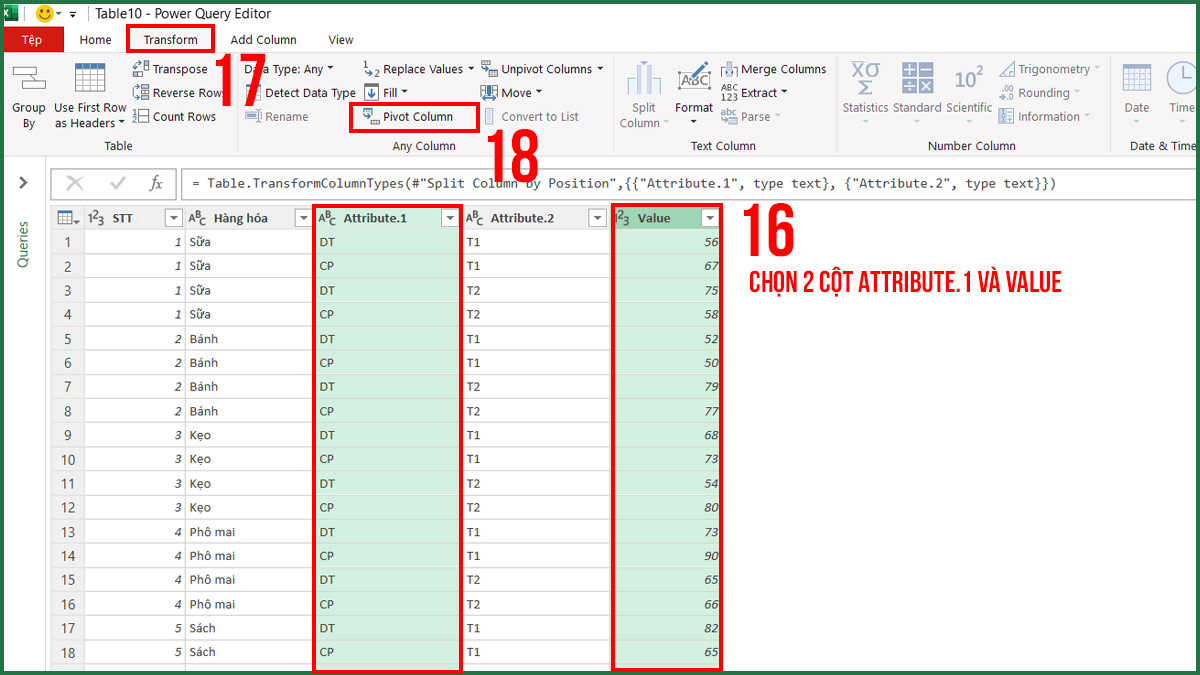
Task: Switch to the Add Column tab
Action: coord(263,39)
